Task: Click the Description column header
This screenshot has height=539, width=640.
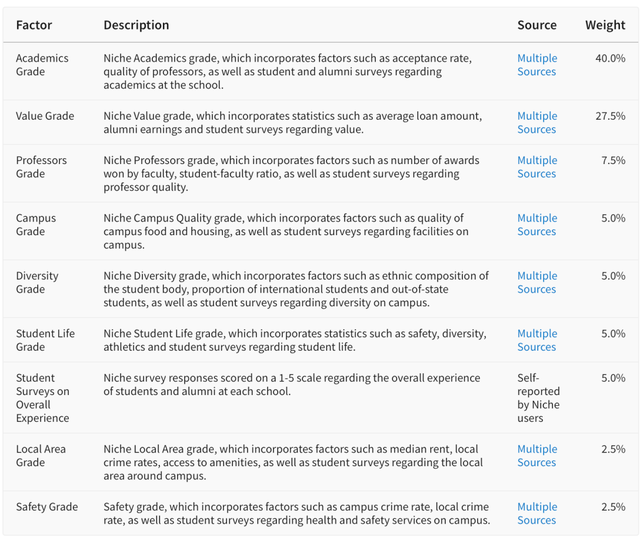Action: (136, 25)
